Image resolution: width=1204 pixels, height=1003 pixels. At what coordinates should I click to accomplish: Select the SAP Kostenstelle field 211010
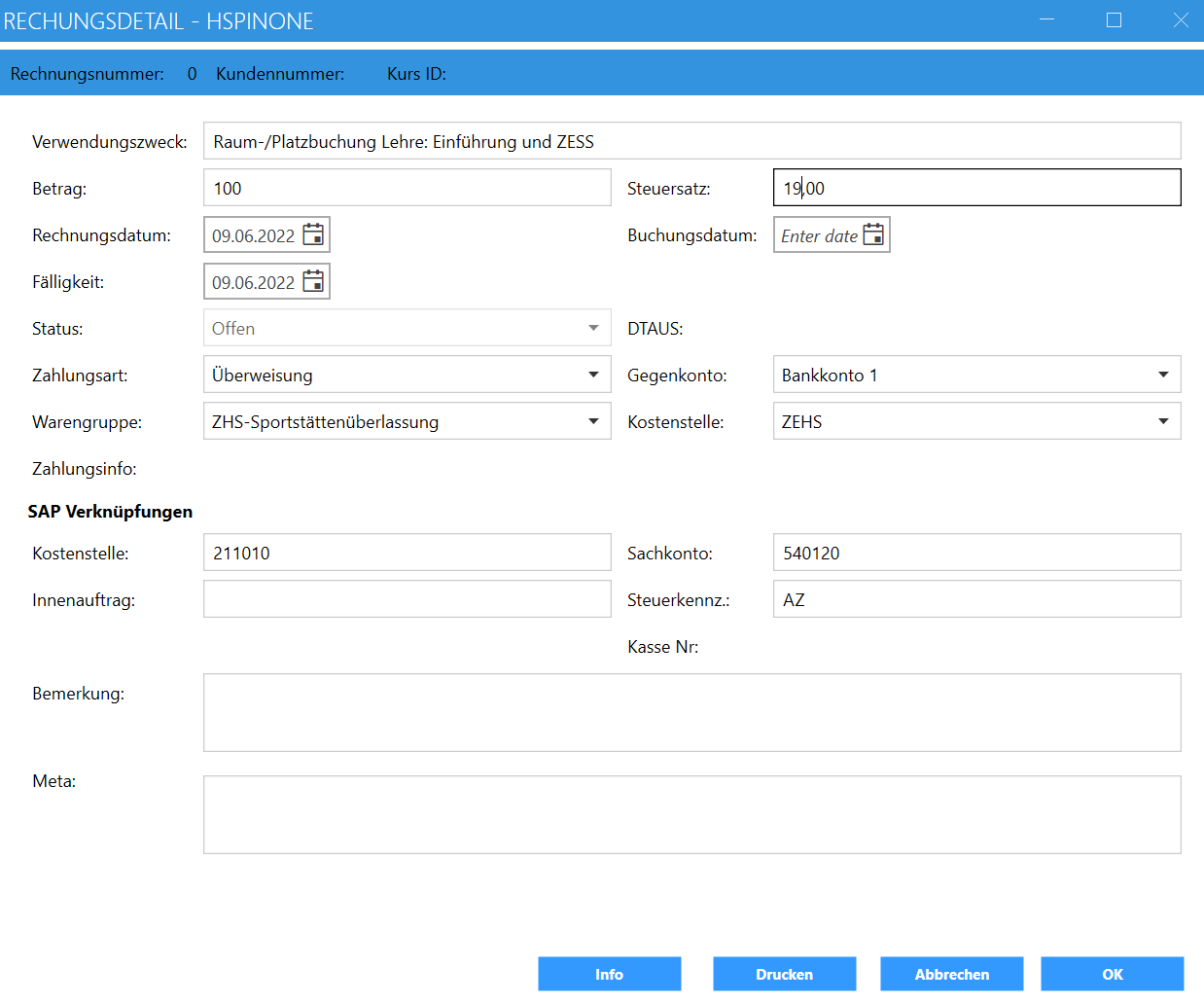407,553
